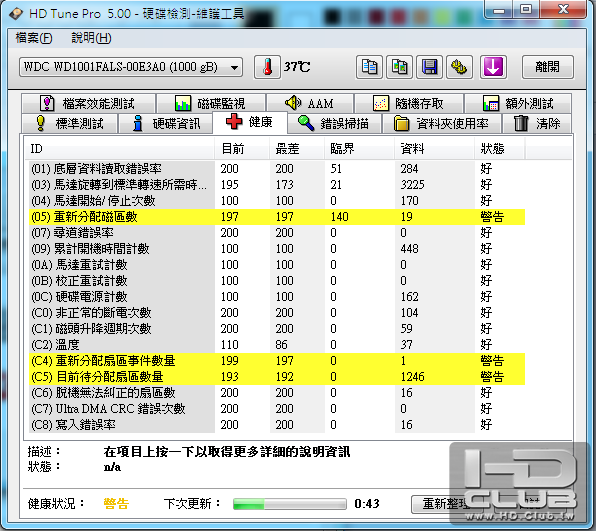Open the options wrench icon
Image resolution: width=596 pixels, height=531 pixels.
pos(459,67)
